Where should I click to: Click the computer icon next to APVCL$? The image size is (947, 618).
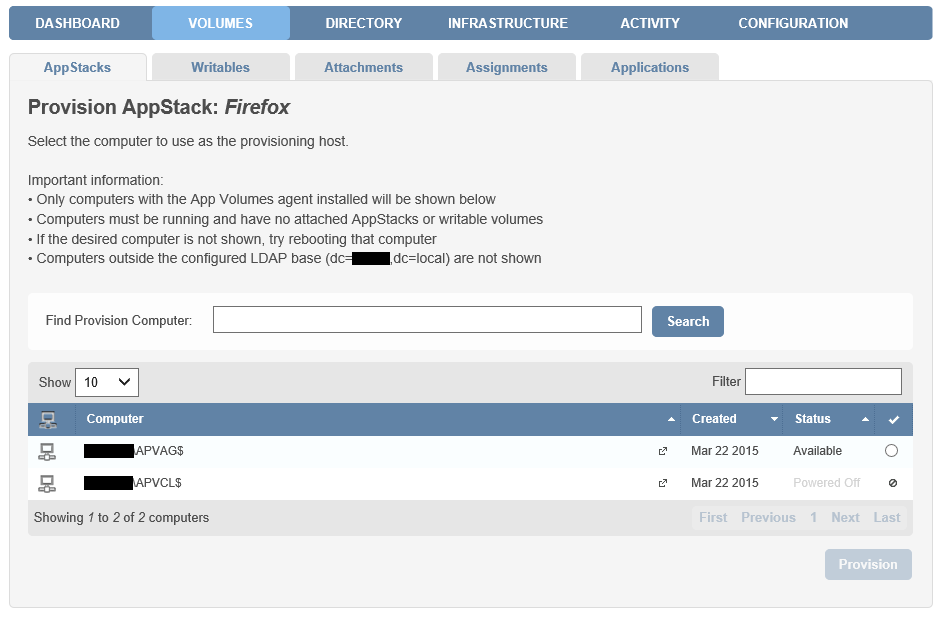pos(47,483)
